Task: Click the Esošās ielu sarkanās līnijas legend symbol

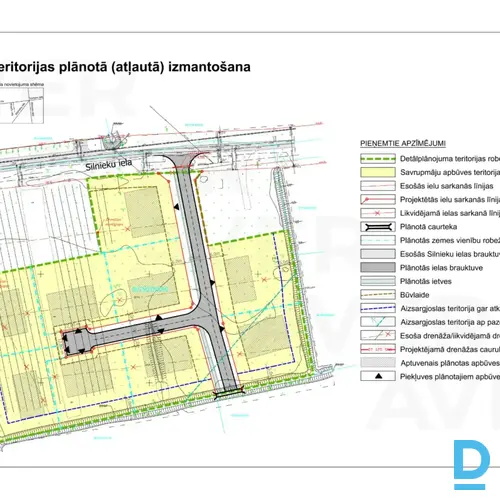Action: click(x=378, y=186)
